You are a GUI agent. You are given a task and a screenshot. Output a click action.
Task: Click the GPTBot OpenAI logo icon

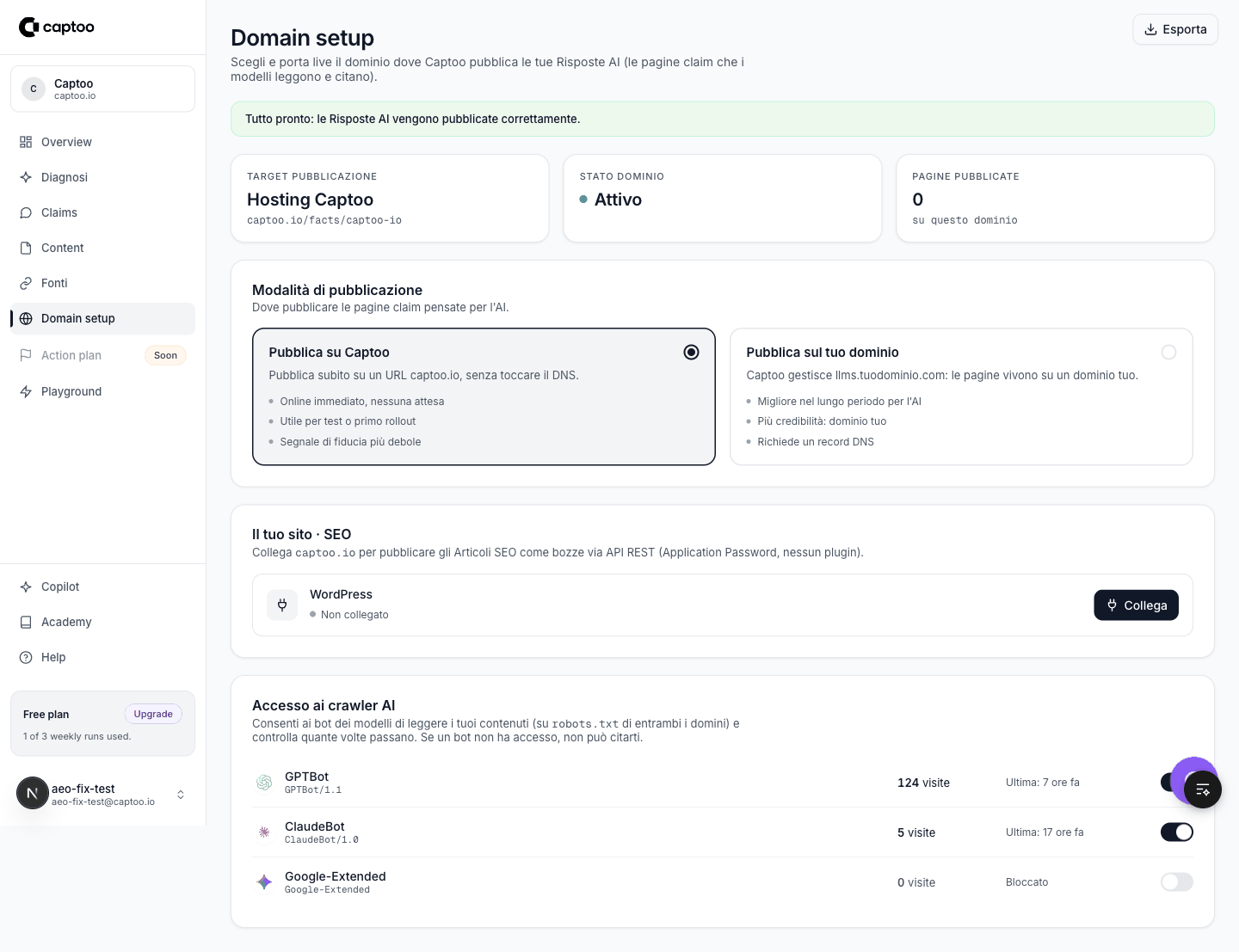click(x=264, y=782)
